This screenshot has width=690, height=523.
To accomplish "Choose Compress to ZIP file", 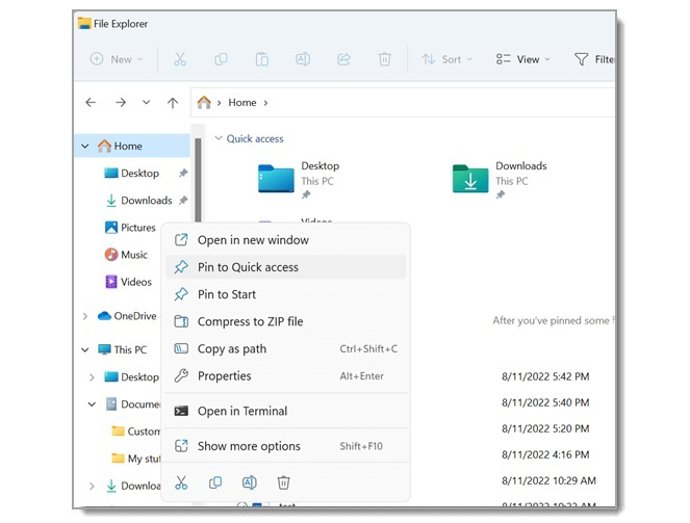I will (x=286, y=321).
